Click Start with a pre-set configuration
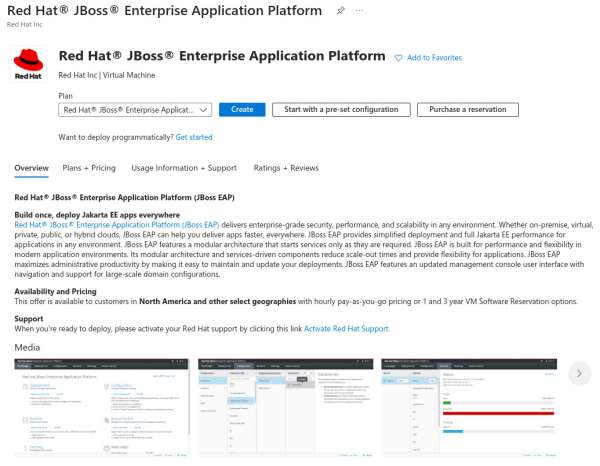This screenshot has width=600, height=466. pos(341,110)
